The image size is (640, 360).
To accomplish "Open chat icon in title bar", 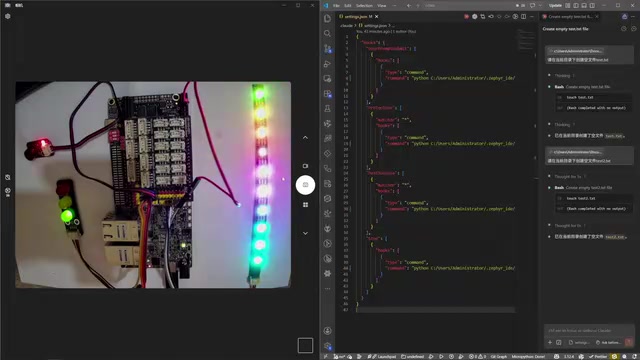I will pos(532,6).
